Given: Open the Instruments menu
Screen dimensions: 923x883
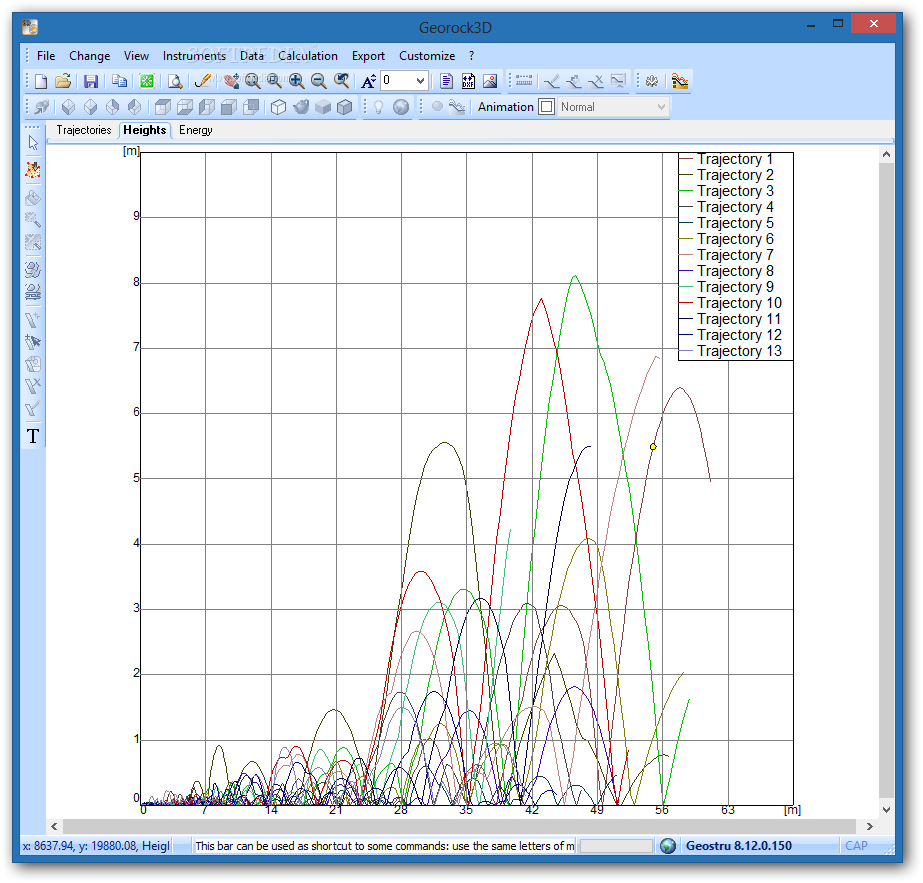Looking at the screenshot, I should point(194,56).
